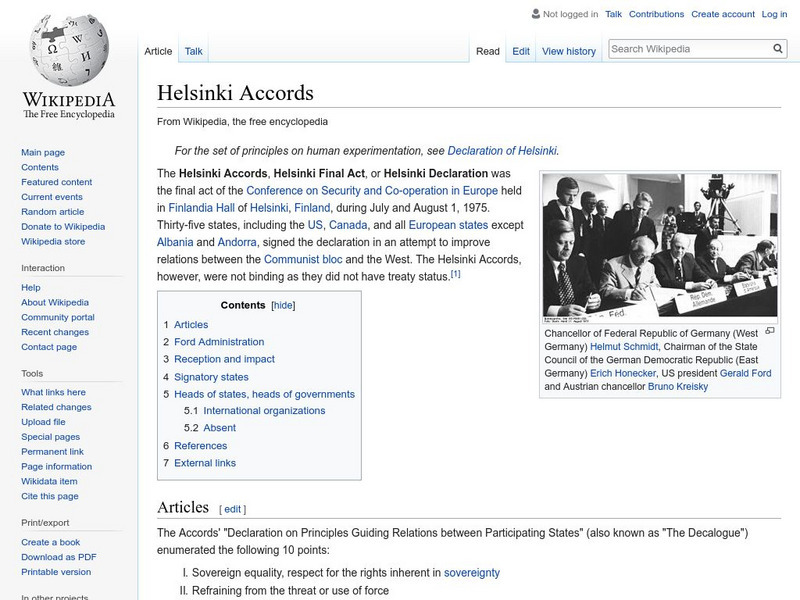Viewport: 800px width, 600px height.
Task: Click footnote reference [1]
Action: pyautogui.click(x=455, y=274)
